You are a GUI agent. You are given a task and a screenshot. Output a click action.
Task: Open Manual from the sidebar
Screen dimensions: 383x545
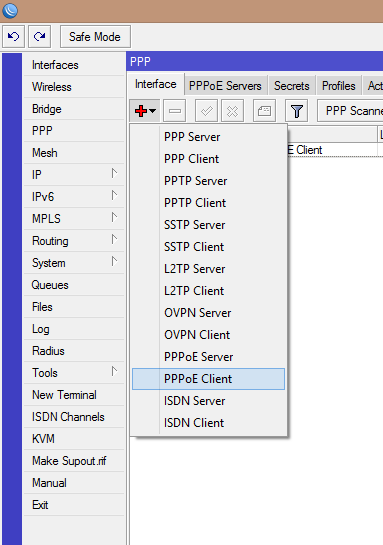click(x=74, y=483)
